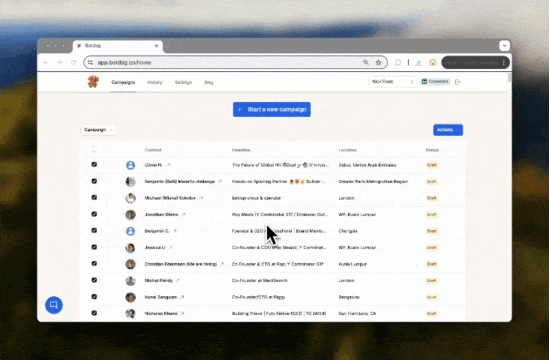The width and height of the screenshot is (550, 360).
Task: Open link arrow in Entrepreneur & operator row
Action: 201,198
